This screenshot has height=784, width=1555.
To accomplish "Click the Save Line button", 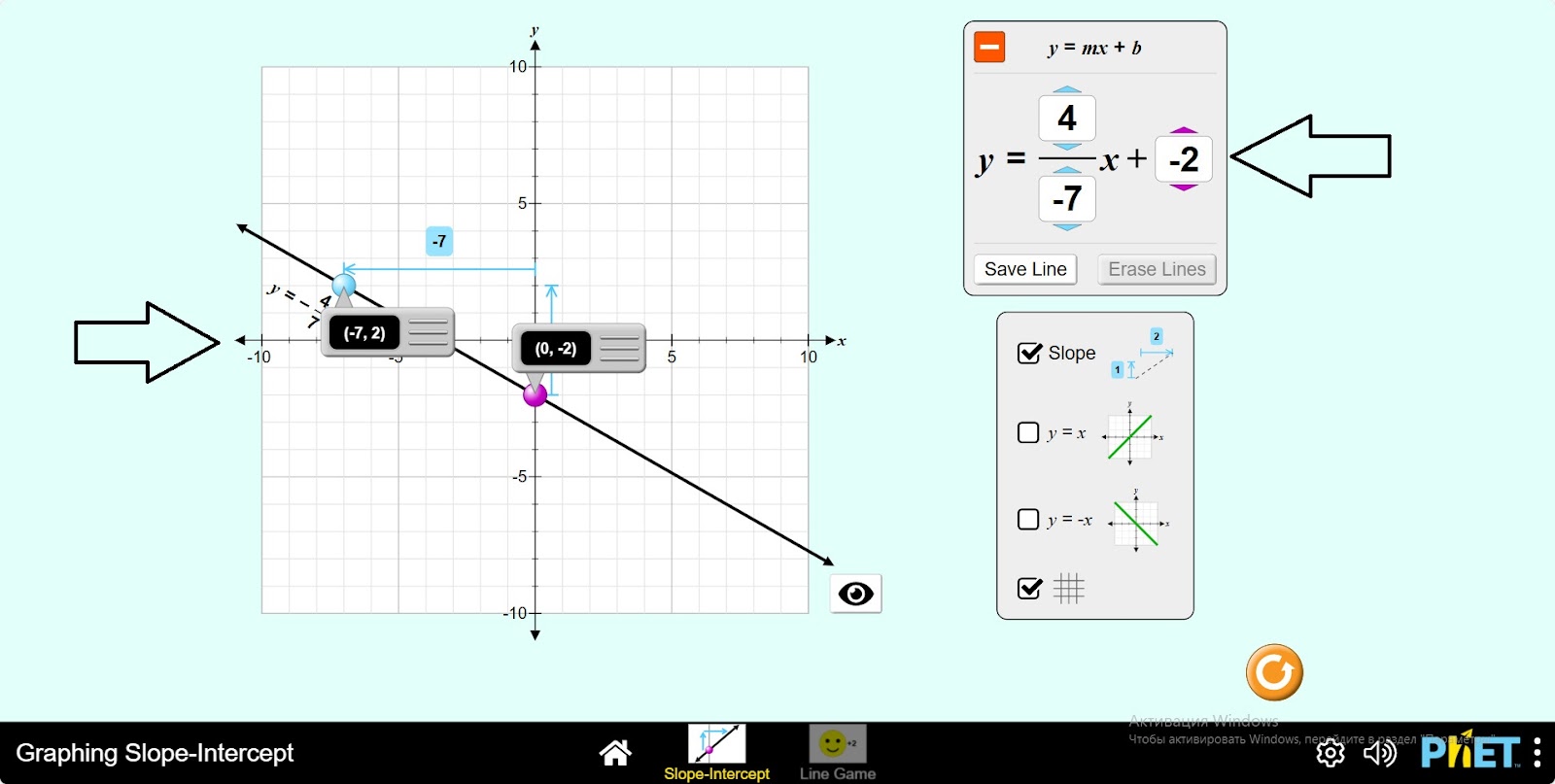I will click(1025, 269).
